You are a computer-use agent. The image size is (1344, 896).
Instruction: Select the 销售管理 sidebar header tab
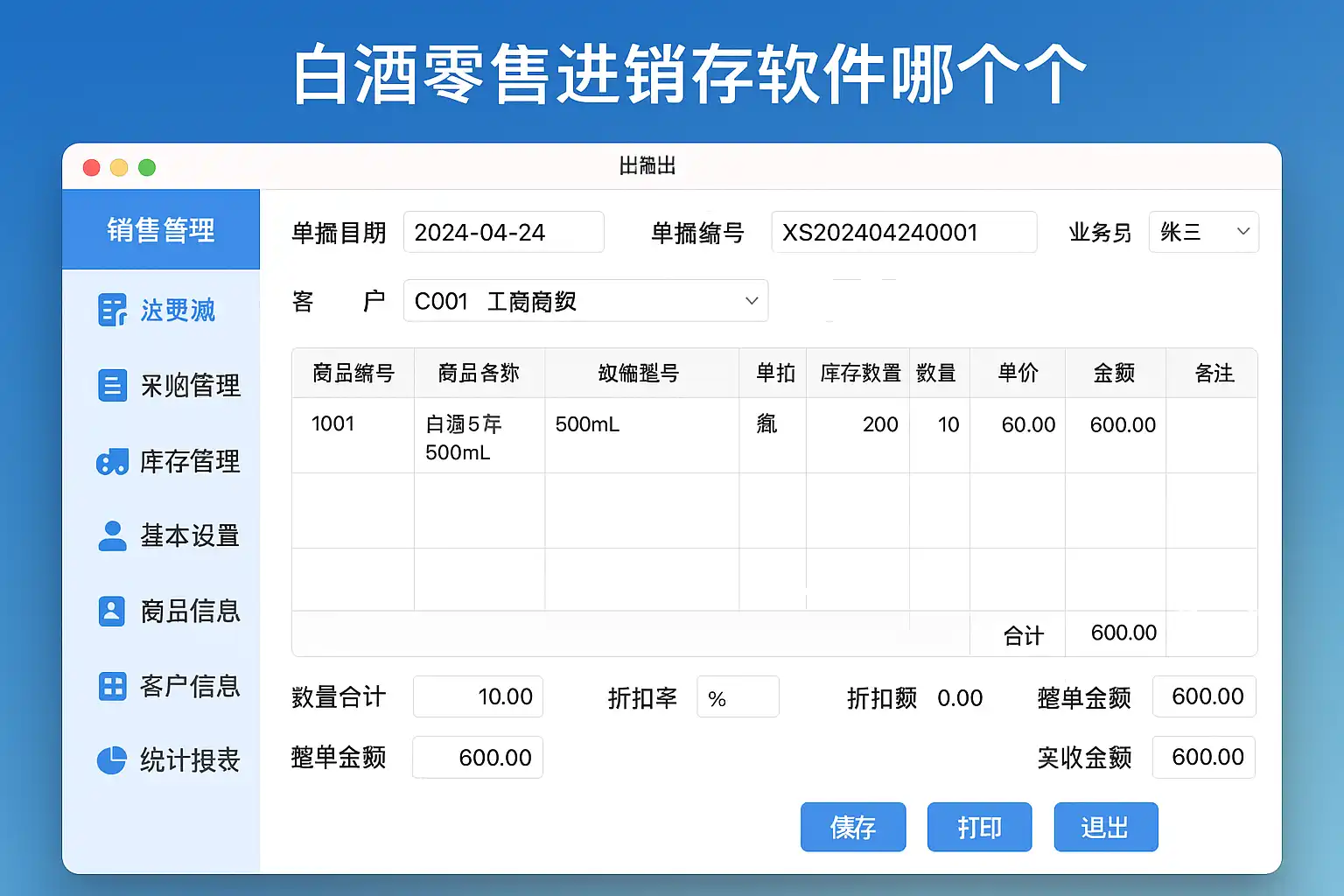pos(161,230)
